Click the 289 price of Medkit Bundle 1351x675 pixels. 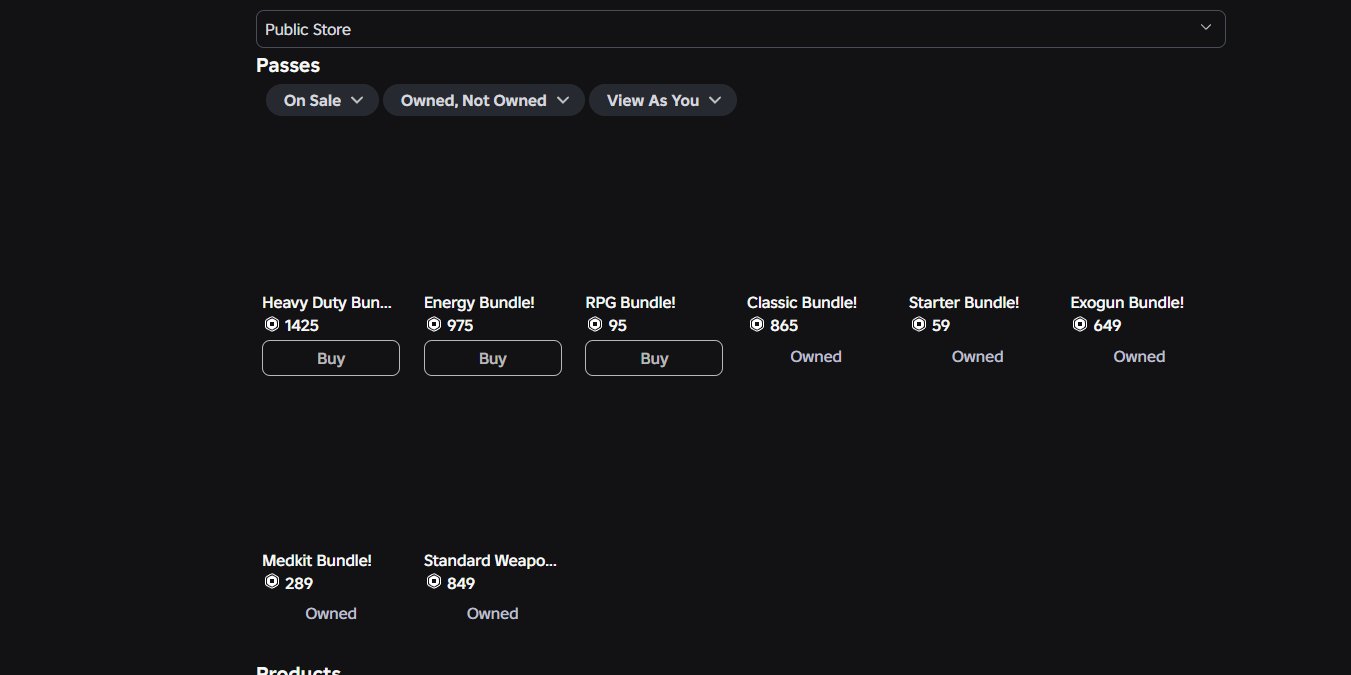(x=299, y=583)
